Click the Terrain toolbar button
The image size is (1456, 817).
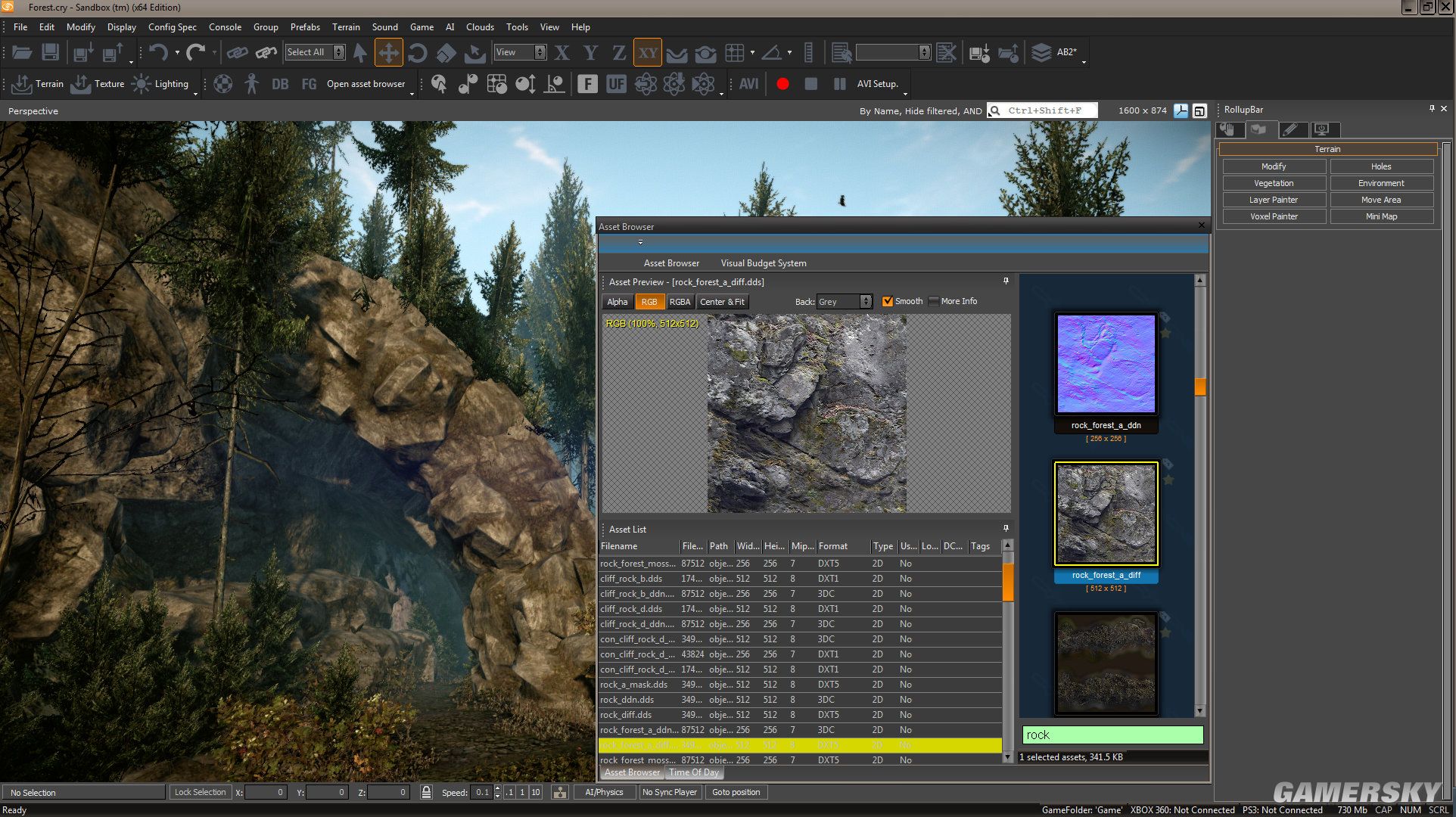(x=38, y=84)
